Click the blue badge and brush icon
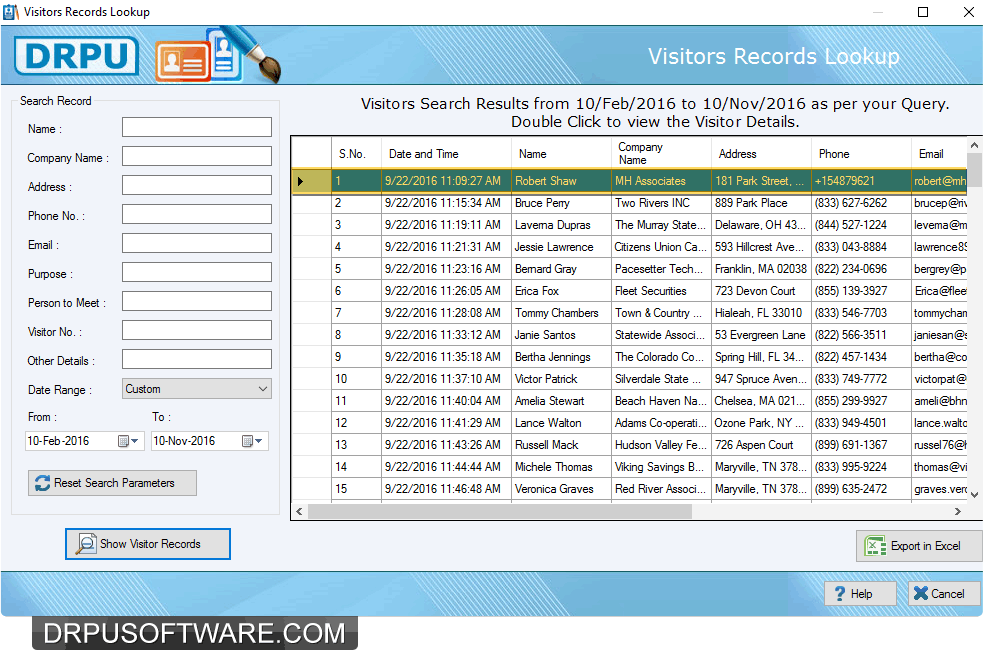 point(221,56)
